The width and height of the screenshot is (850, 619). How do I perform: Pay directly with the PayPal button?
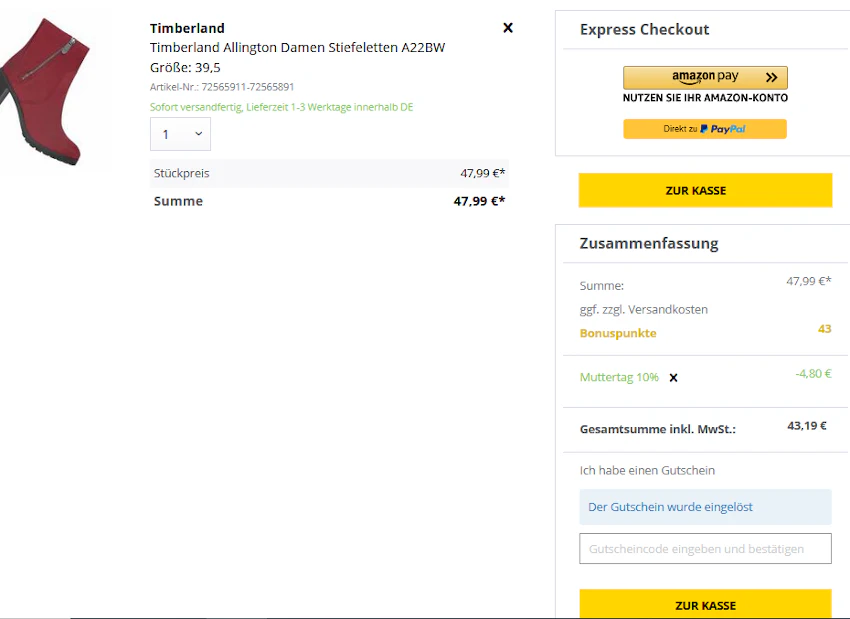(x=705, y=129)
